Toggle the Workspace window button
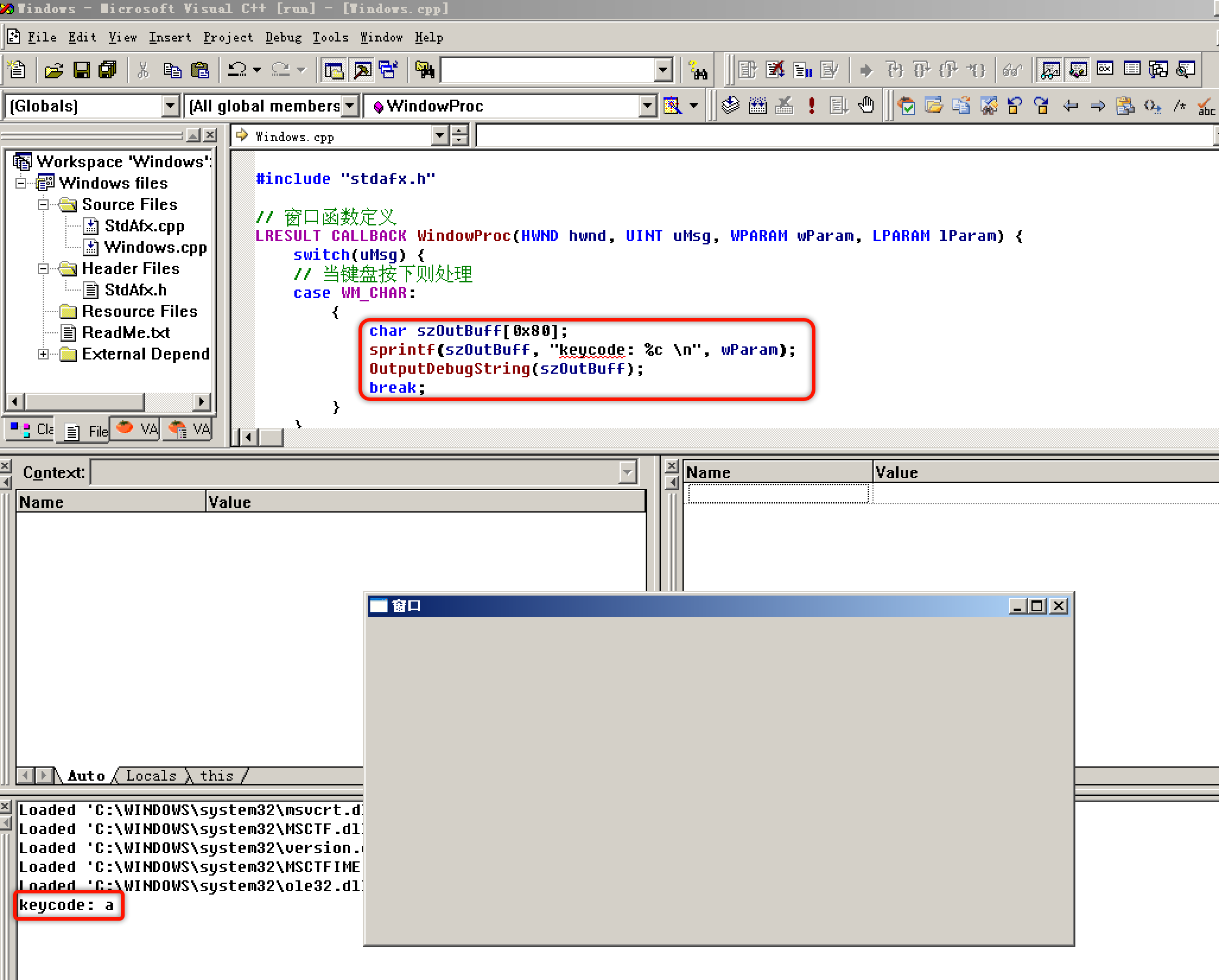Screen dimensions: 1219x980 [334, 71]
